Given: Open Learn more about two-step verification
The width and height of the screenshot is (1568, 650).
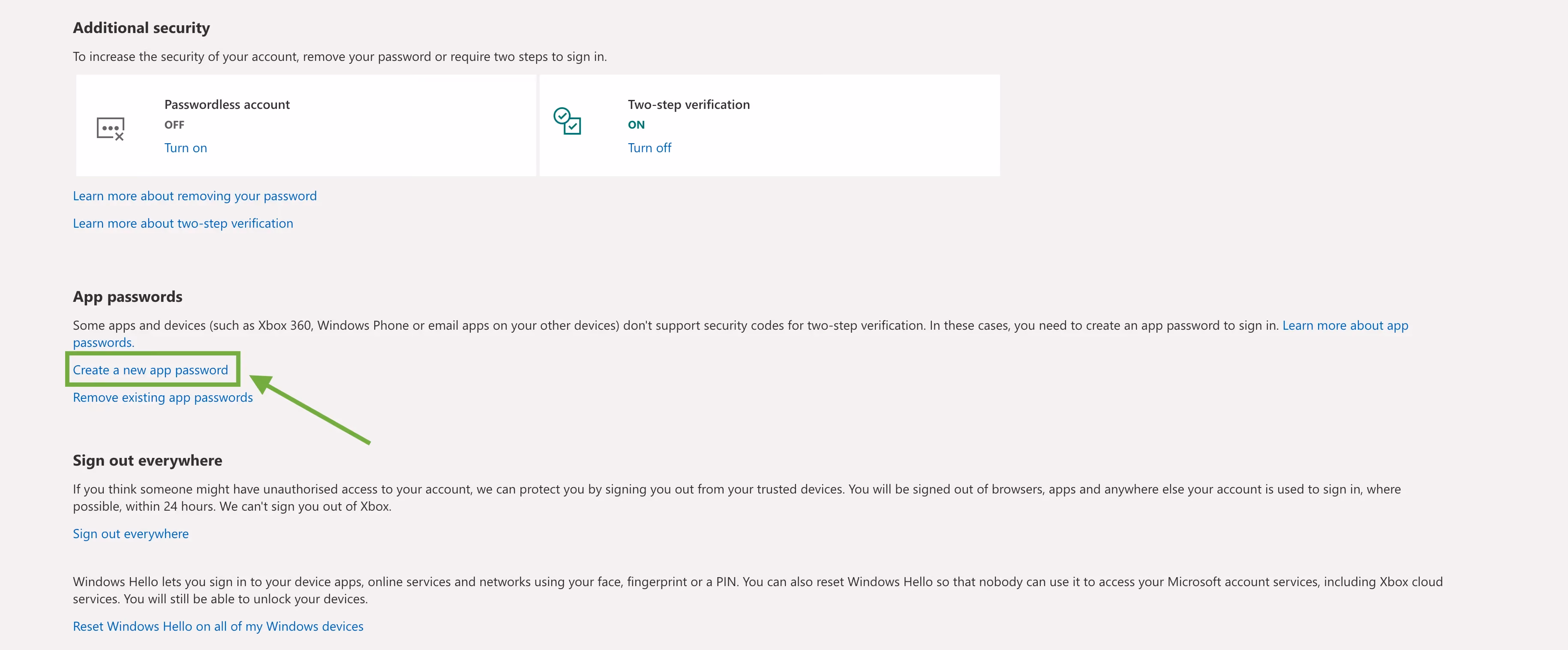Looking at the screenshot, I should (183, 223).
